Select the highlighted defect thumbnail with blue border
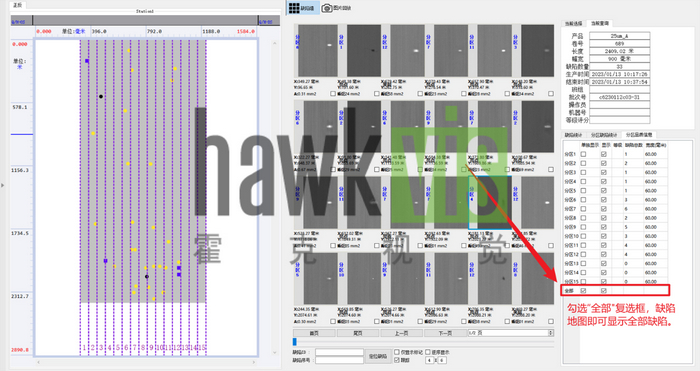The height and width of the screenshot is (371, 700). (x=490, y=202)
